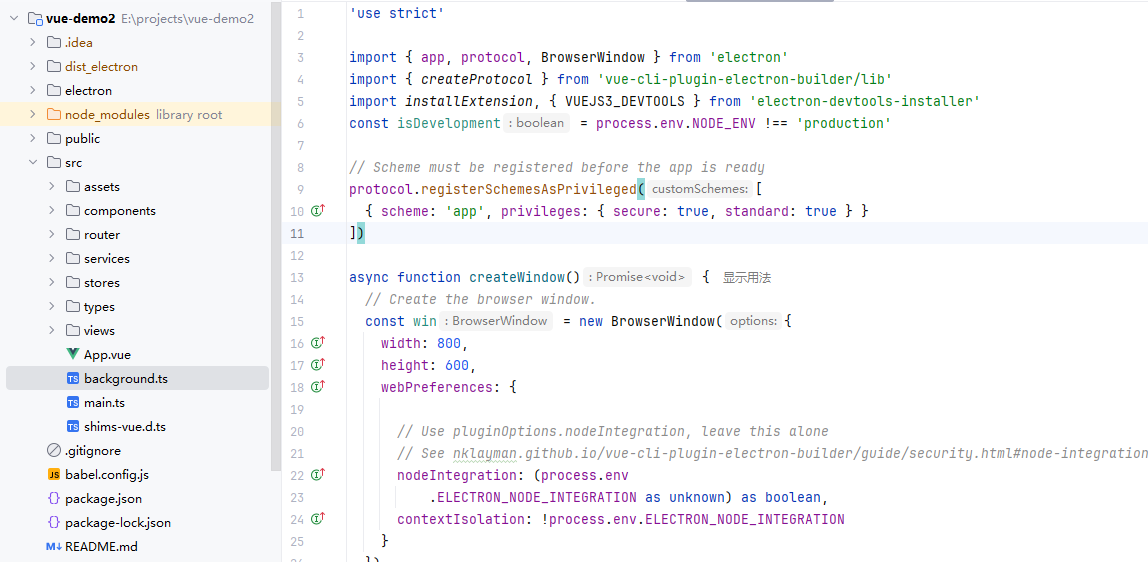Click the Vue icon beside App.vue
The width and height of the screenshot is (1148, 562).
click(x=73, y=355)
